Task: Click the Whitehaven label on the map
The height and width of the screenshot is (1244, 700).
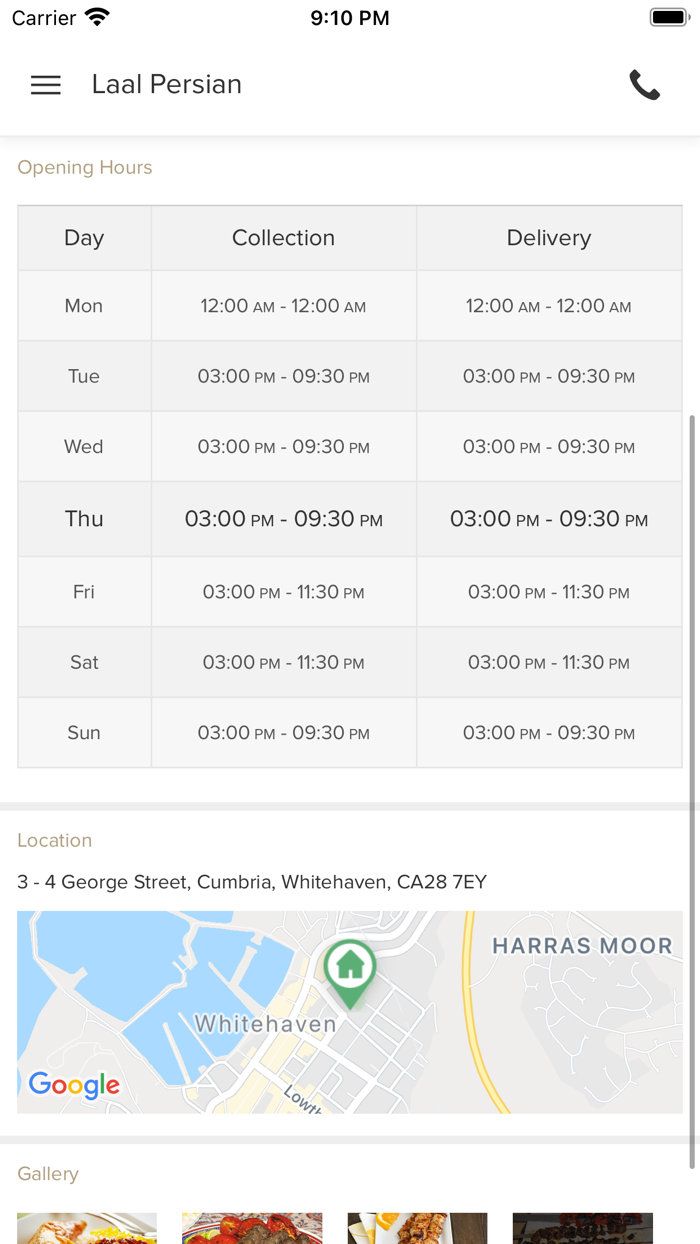Action: pyautogui.click(x=265, y=1024)
